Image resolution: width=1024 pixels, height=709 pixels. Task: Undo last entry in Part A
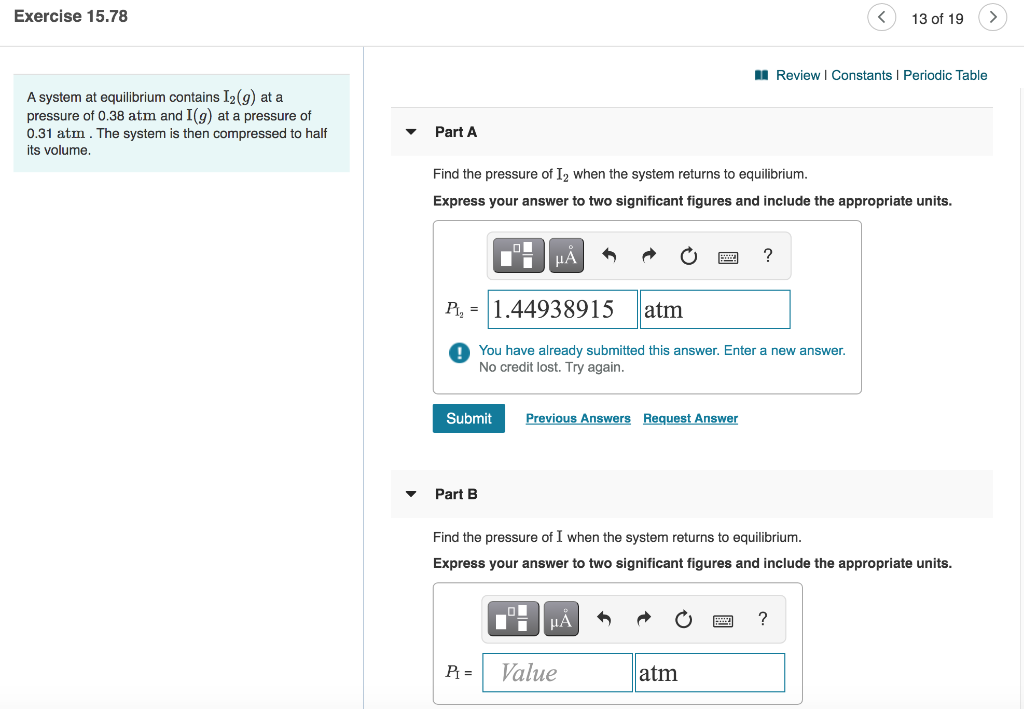click(x=609, y=255)
